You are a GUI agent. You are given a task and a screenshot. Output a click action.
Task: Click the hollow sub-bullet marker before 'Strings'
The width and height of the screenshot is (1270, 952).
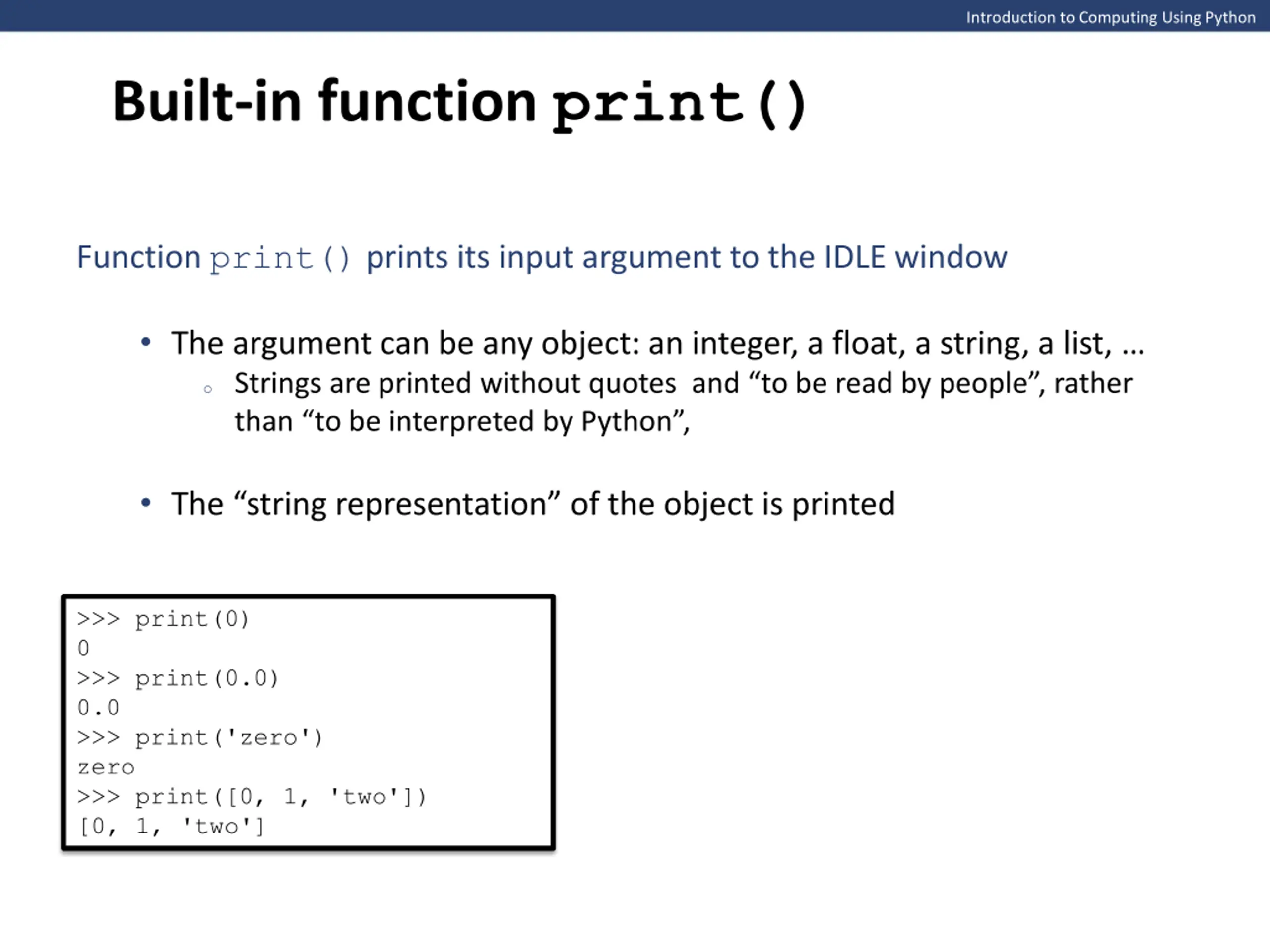coord(208,389)
